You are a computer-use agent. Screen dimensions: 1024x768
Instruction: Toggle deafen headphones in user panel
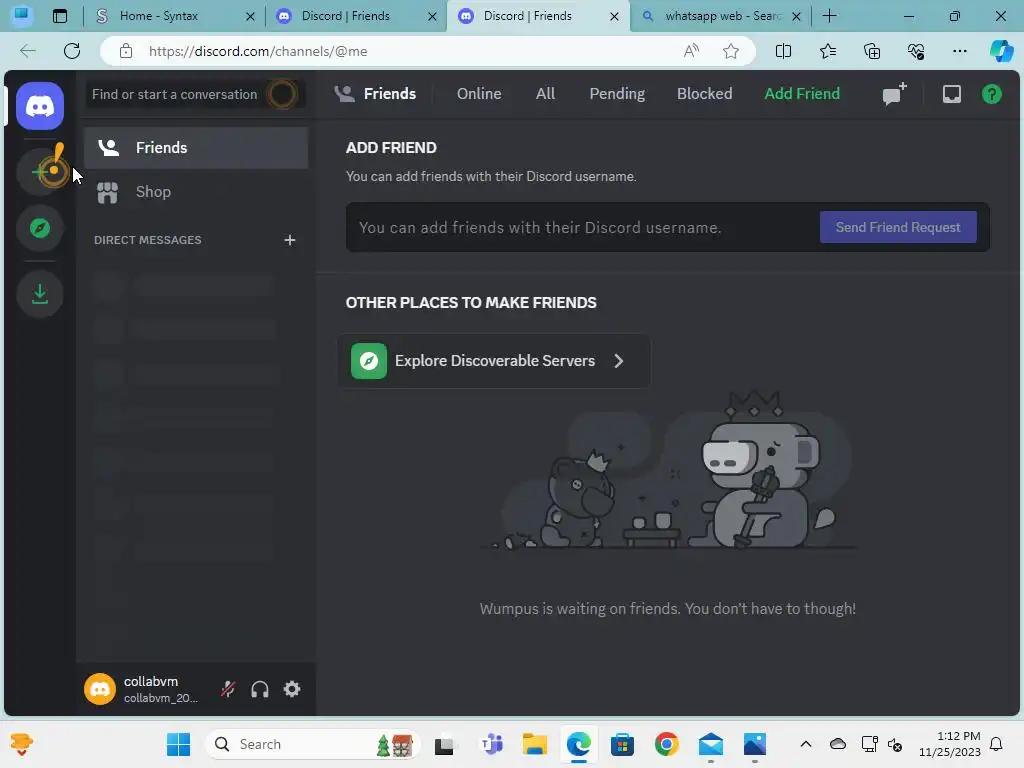pyautogui.click(x=260, y=689)
